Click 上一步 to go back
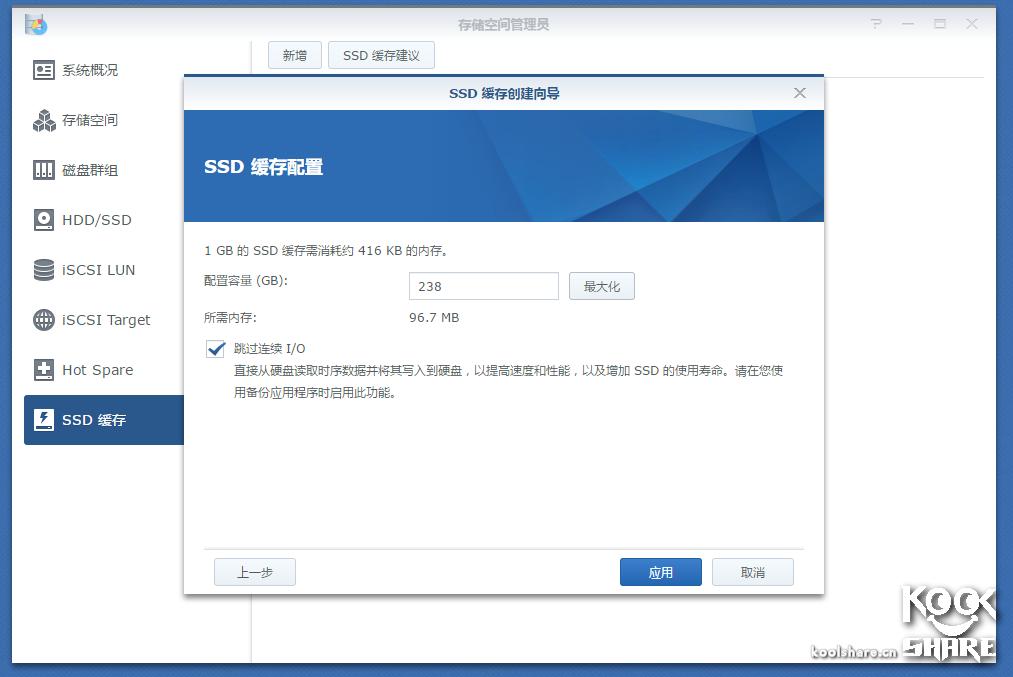Image resolution: width=1013 pixels, height=677 pixels. pyautogui.click(x=255, y=571)
